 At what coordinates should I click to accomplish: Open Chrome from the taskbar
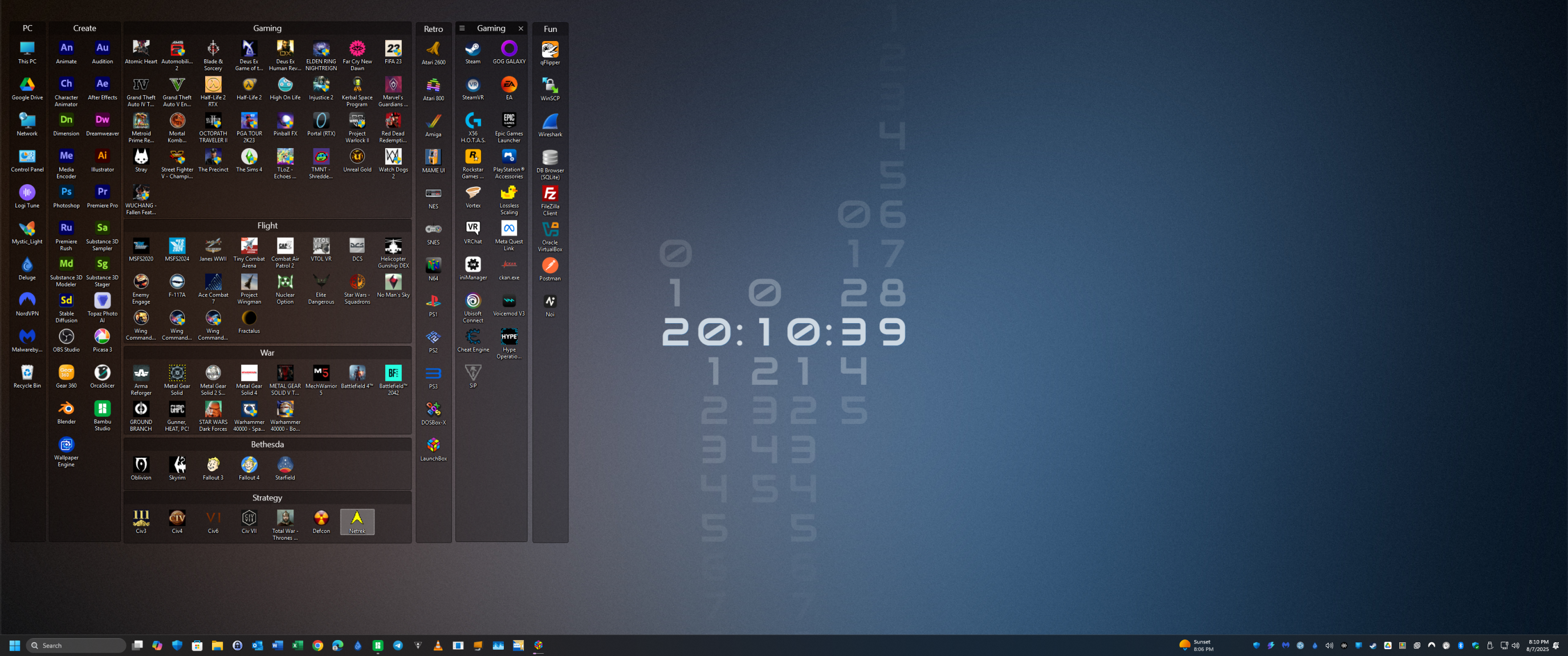(317, 645)
